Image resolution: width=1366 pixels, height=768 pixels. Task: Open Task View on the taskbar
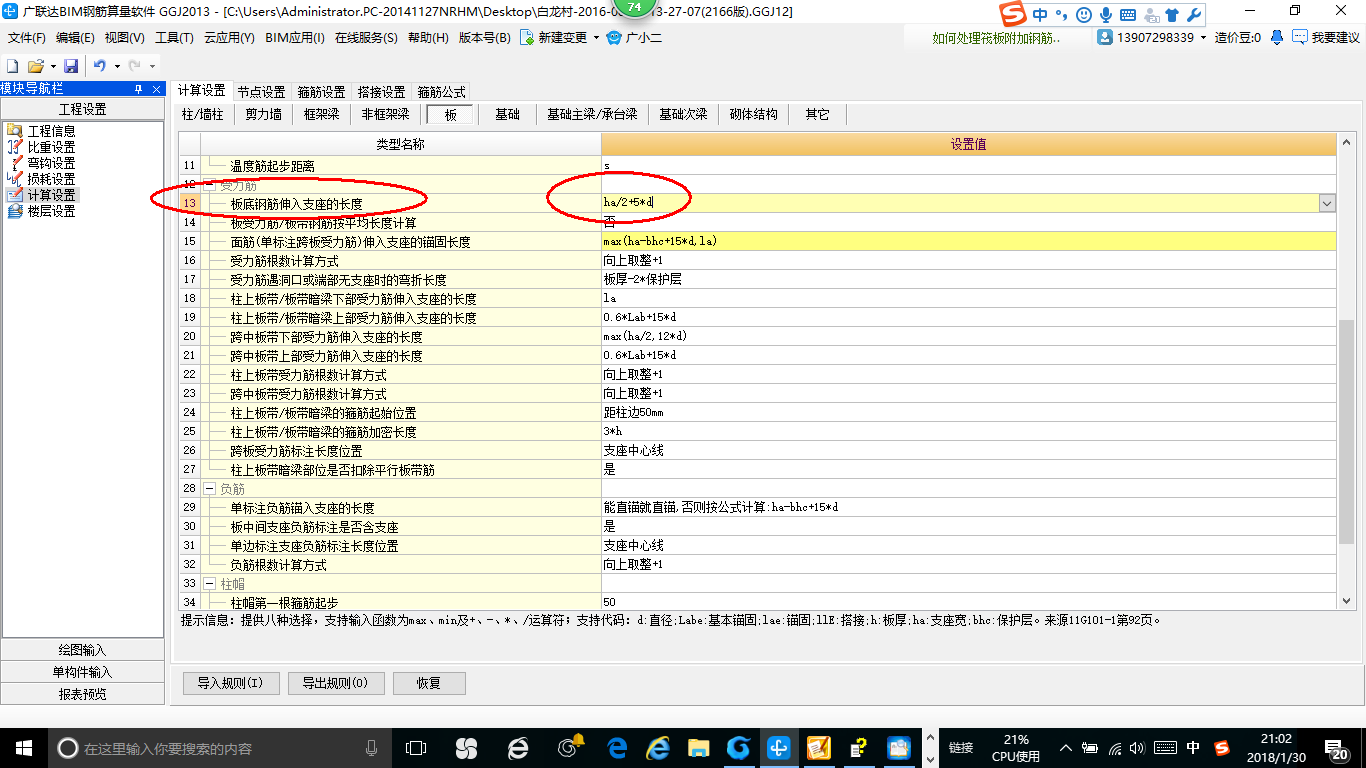(x=415, y=747)
